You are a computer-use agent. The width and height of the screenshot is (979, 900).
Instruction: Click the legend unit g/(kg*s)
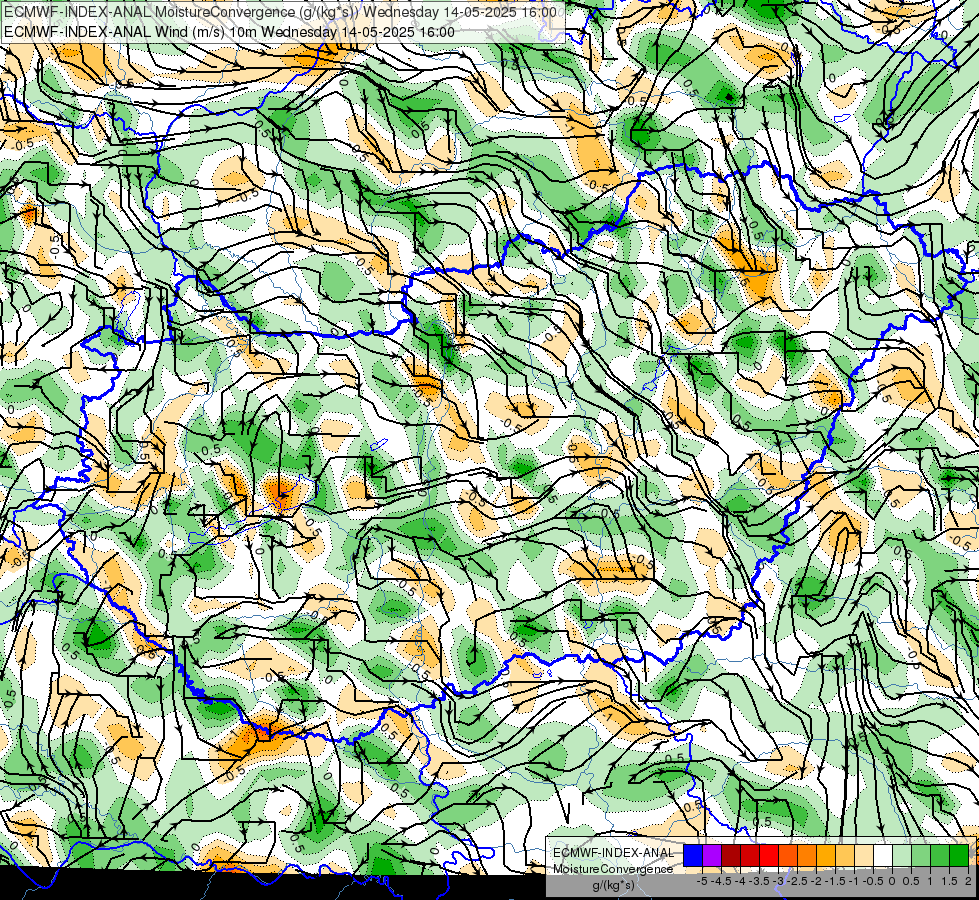(614, 886)
